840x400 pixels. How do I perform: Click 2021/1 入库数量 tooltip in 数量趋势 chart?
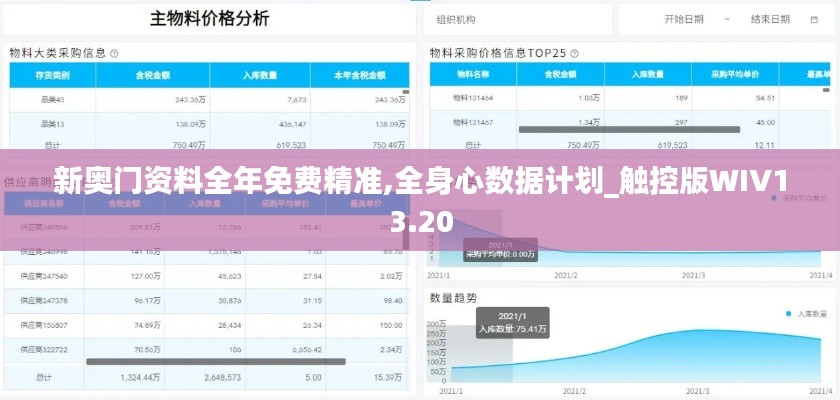(x=513, y=323)
